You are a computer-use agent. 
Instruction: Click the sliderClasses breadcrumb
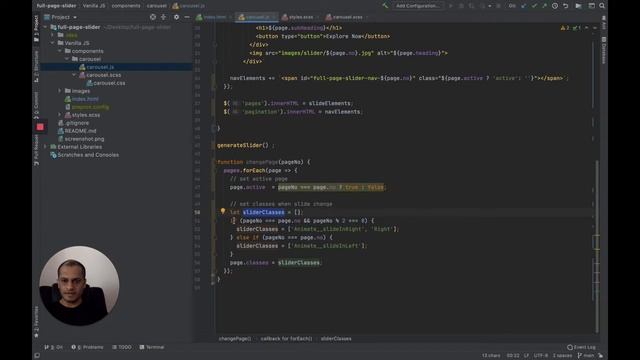pos(336,338)
